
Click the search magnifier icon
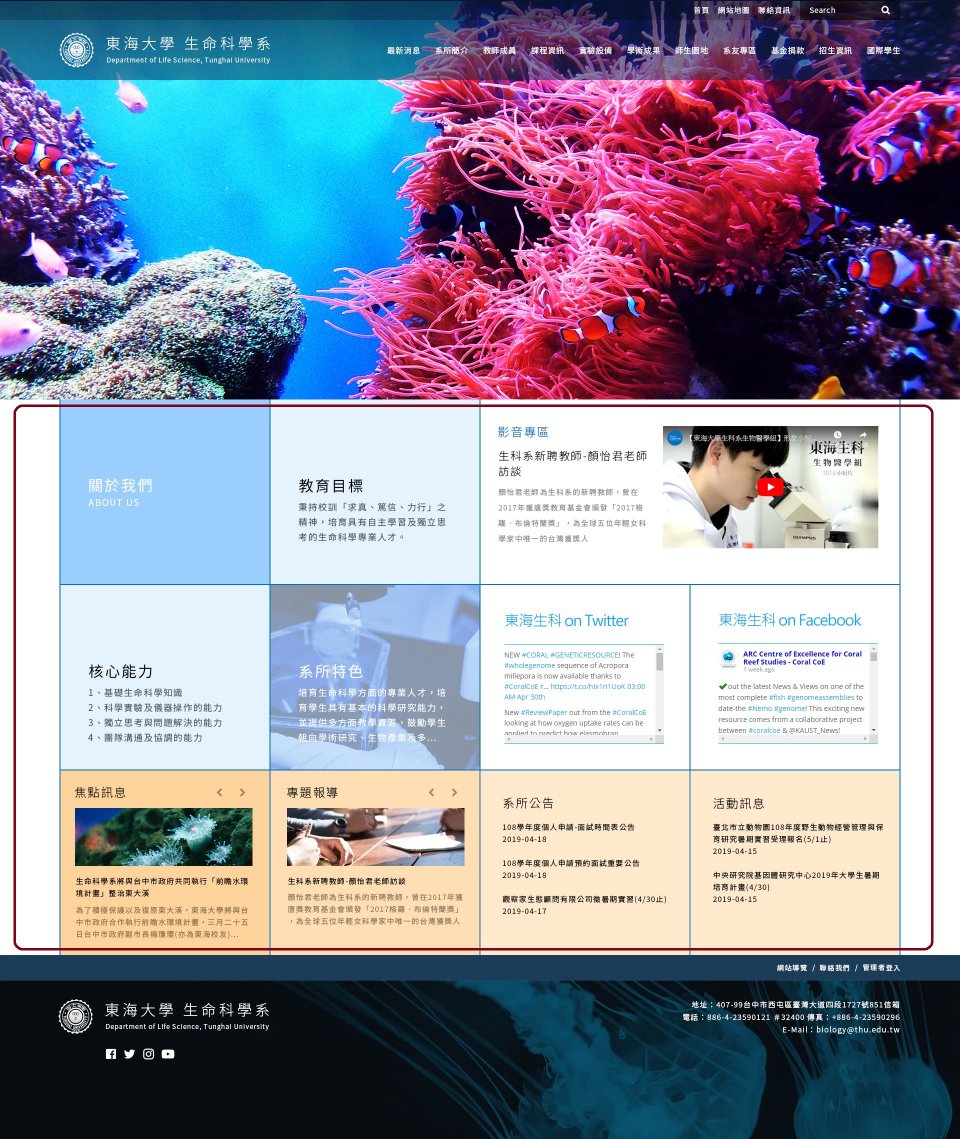click(885, 10)
